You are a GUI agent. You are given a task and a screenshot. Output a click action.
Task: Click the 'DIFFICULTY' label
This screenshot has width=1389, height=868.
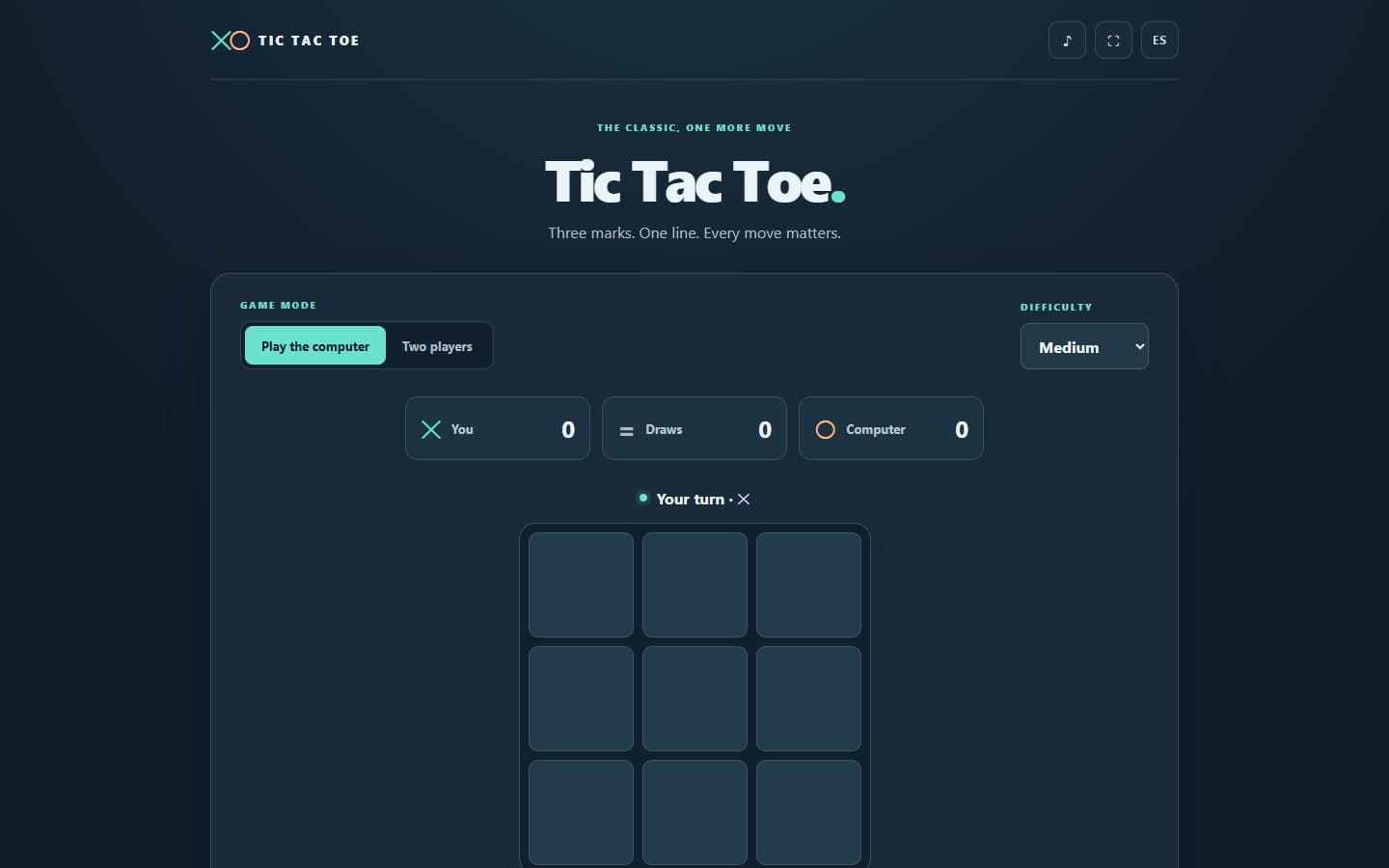[x=1056, y=307]
